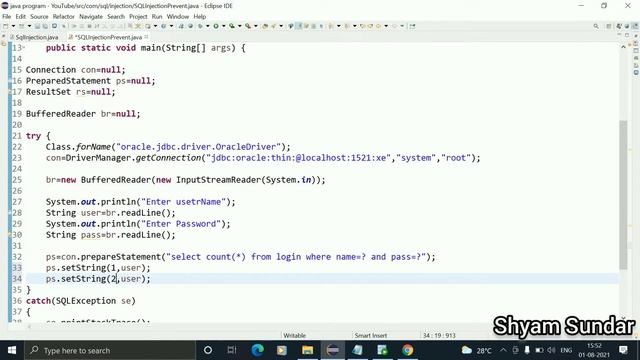The height and width of the screenshot is (360, 640).
Task: Maximize the editor area
Action: [x=627, y=36]
